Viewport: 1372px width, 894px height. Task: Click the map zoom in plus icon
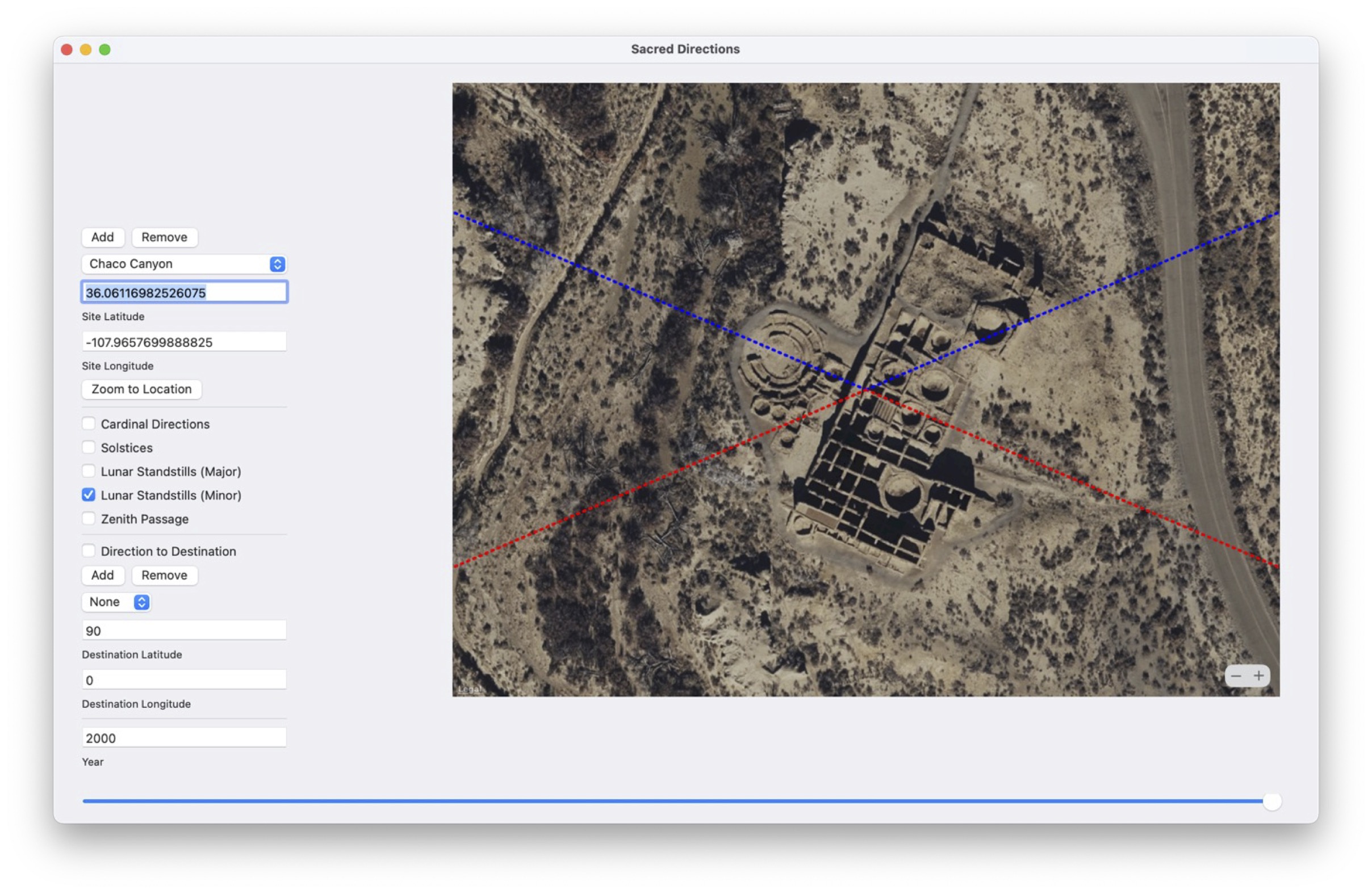tap(1259, 675)
